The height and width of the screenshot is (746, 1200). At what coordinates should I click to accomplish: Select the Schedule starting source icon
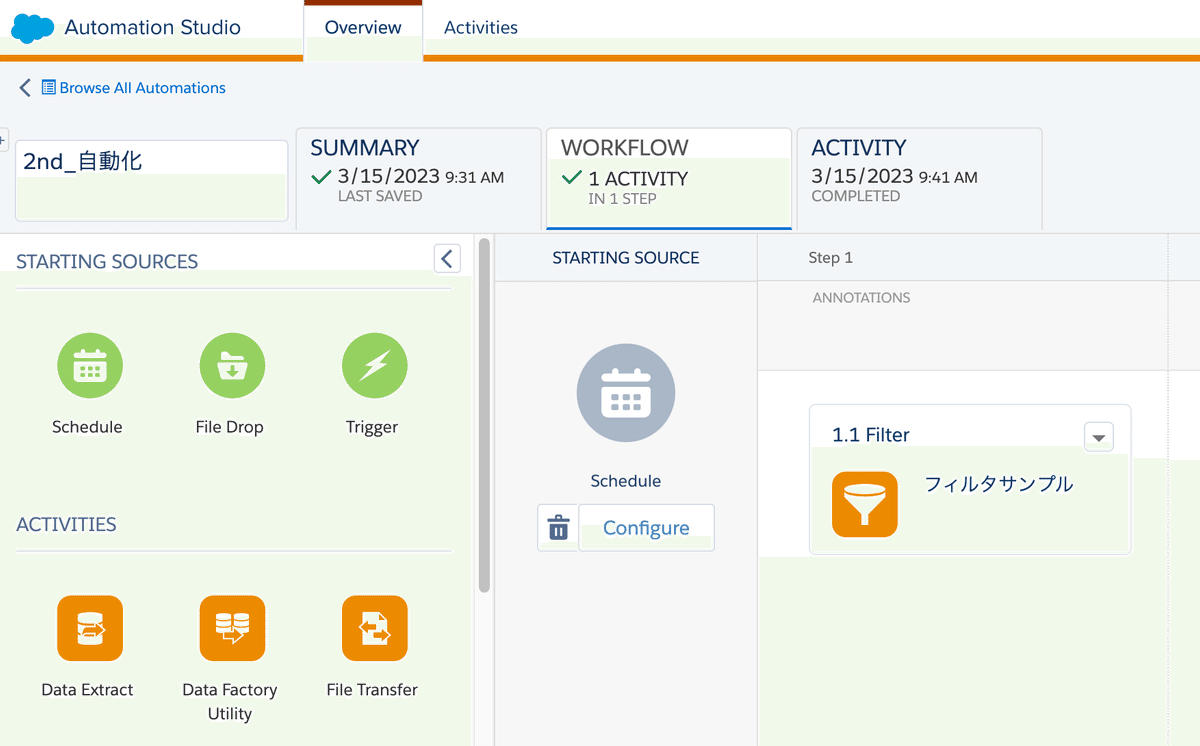(90, 365)
